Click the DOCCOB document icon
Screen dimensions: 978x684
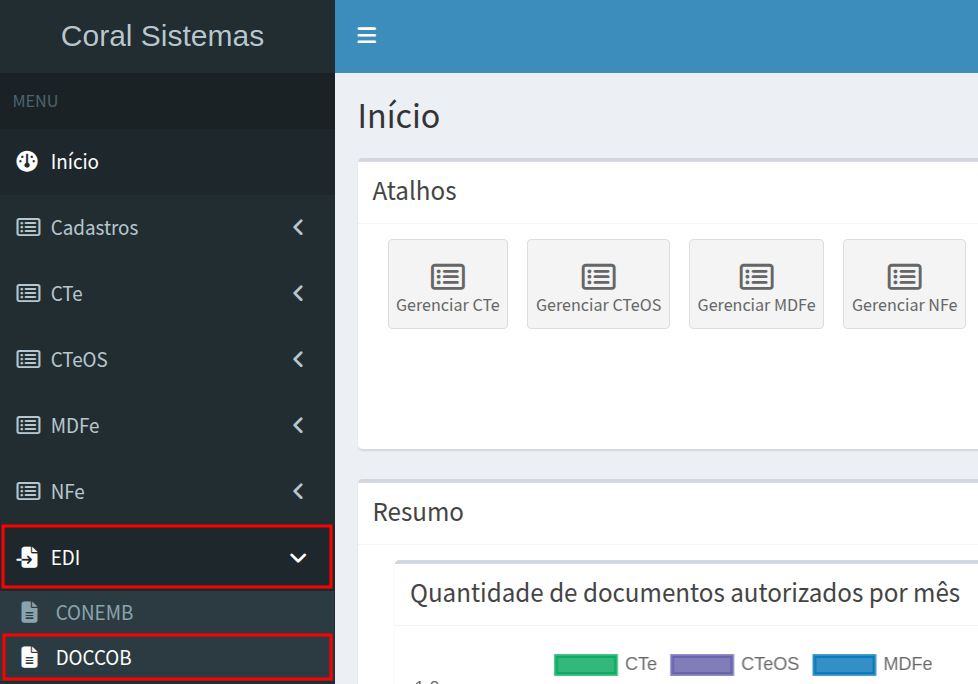tap(30, 657)
